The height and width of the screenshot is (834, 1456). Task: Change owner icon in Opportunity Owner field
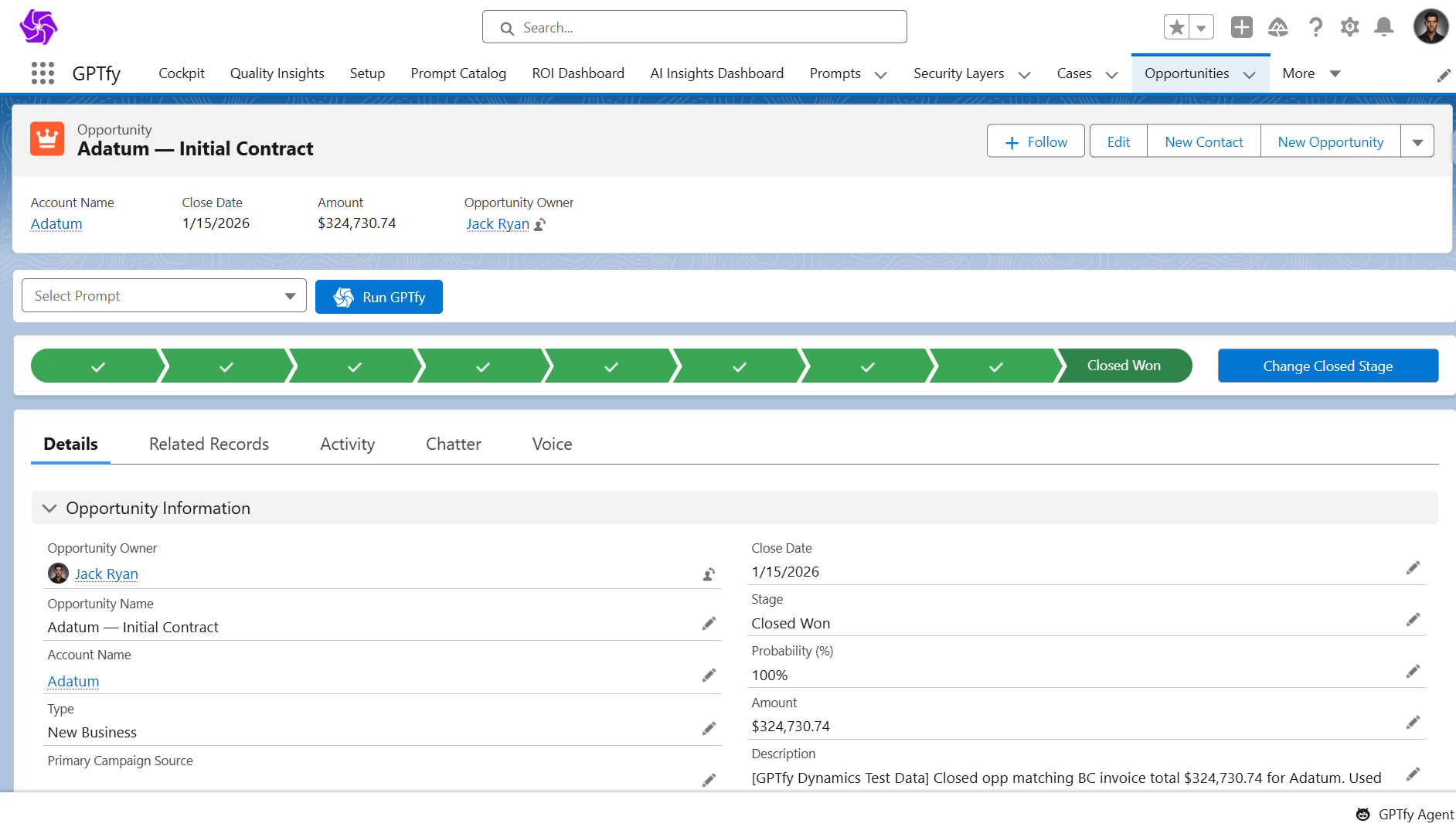[x=709, y=574]
